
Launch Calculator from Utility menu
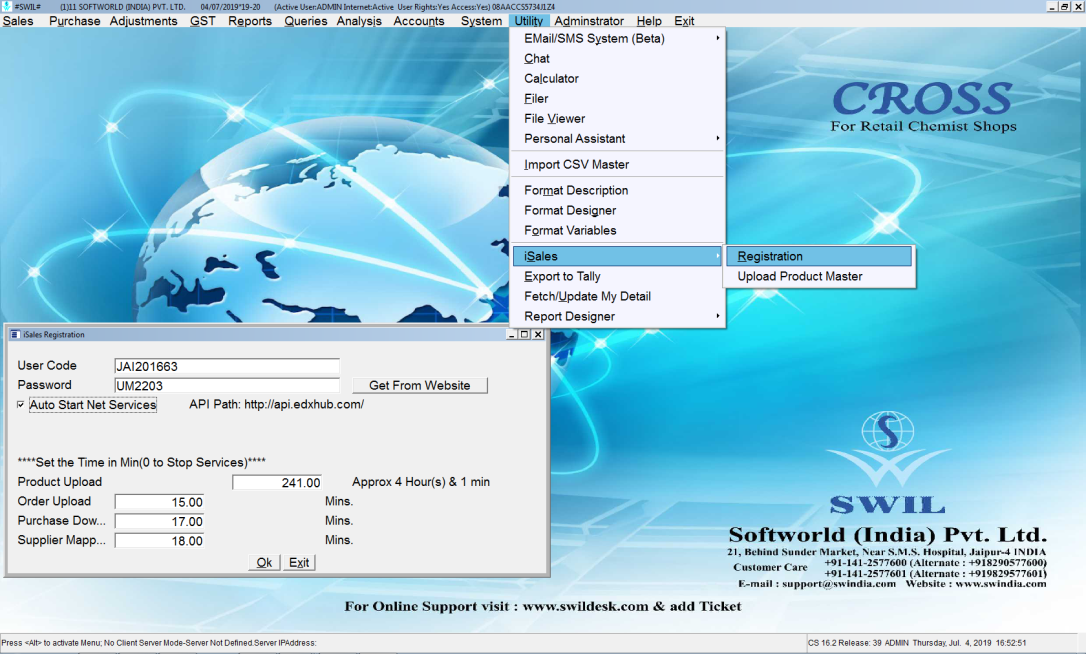pos(617,79)
